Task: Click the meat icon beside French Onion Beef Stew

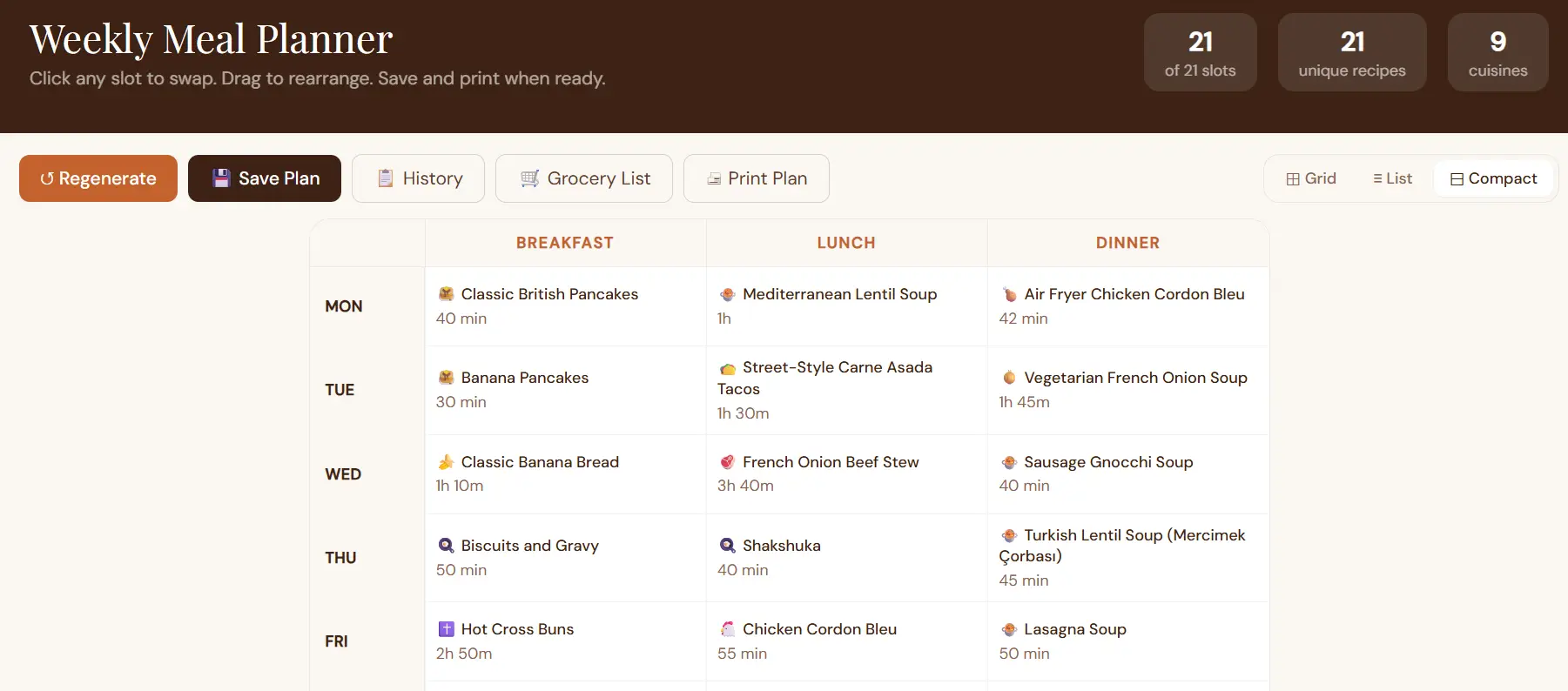Action: click(728, 462)
